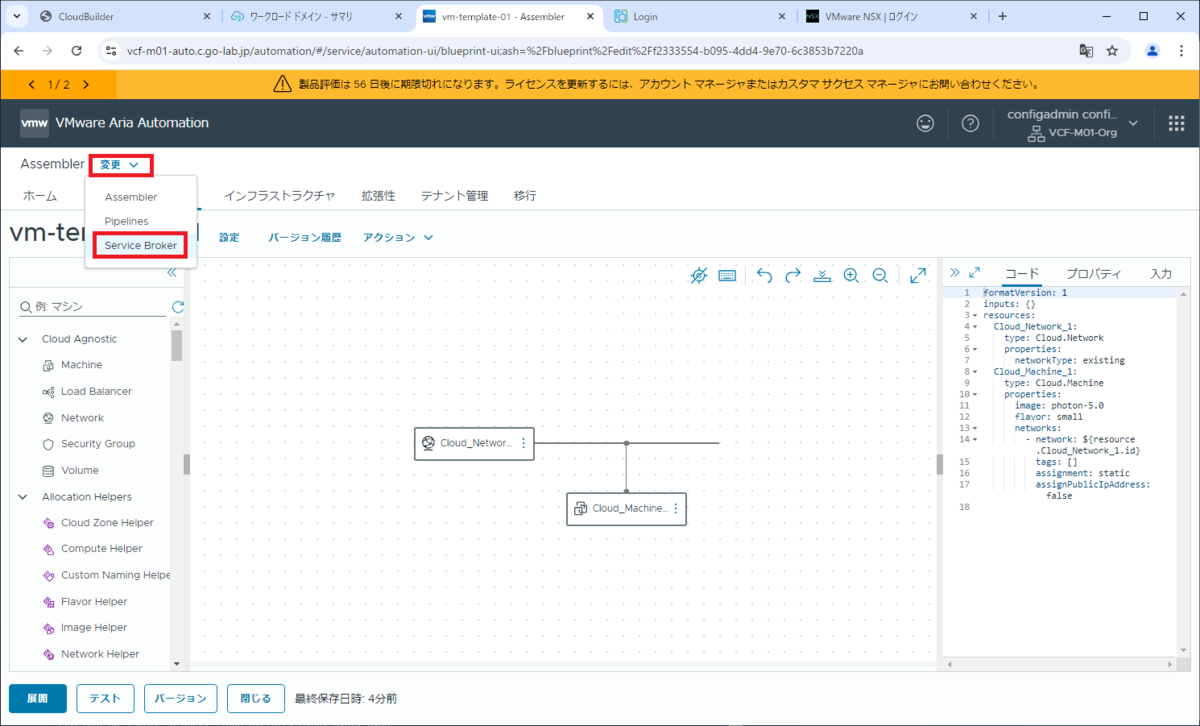The image size is (1200, 726).
Task: Open the 変更 service switcher dropdown
Action: point(120,165)
